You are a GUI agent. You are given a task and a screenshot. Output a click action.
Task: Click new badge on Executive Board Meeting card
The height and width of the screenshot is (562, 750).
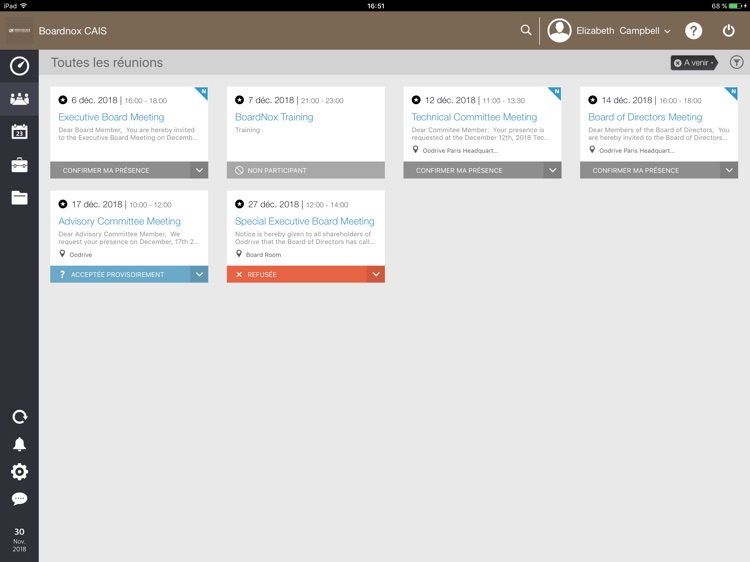(203, 92)
